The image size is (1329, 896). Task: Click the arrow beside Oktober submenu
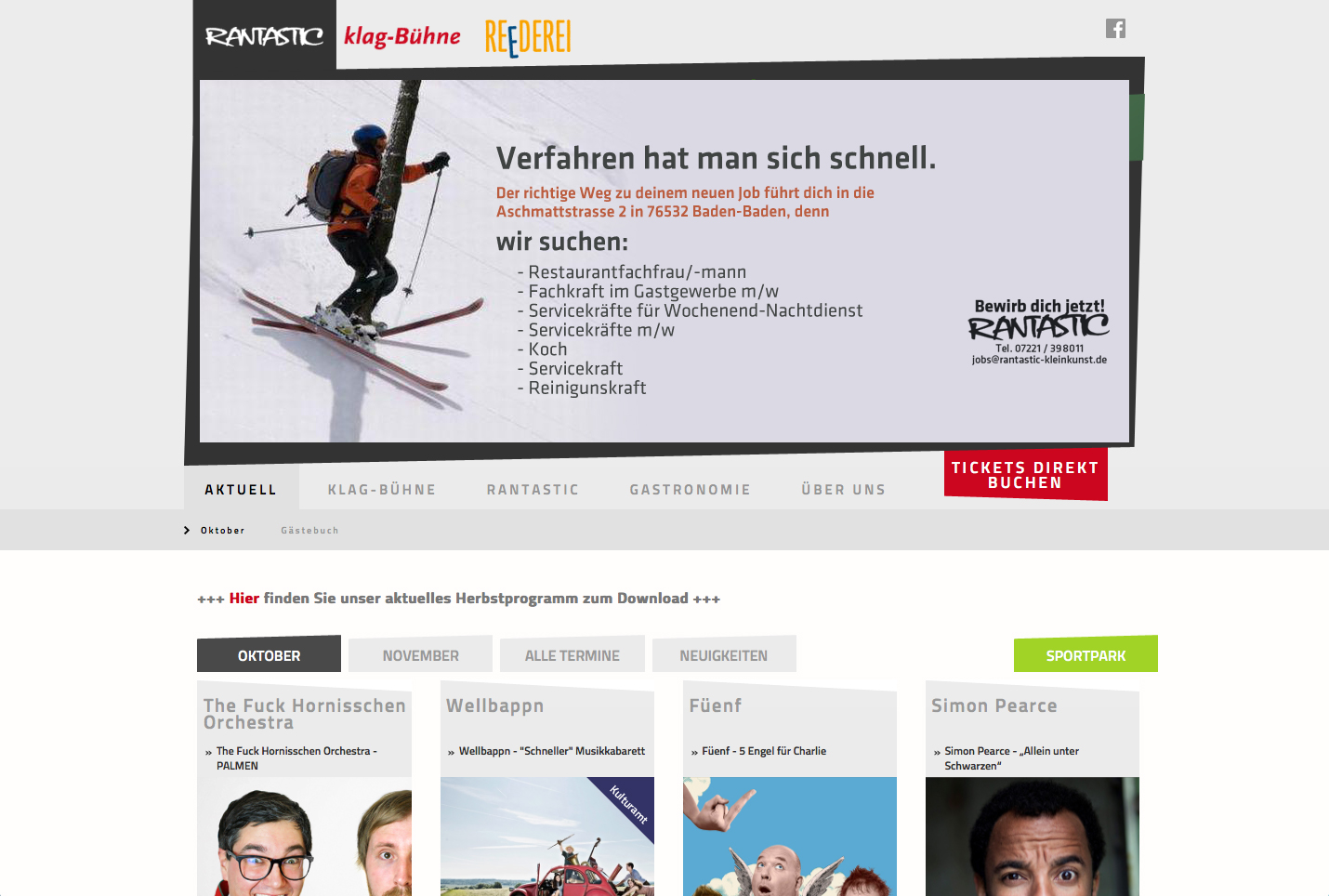(187, 531)
